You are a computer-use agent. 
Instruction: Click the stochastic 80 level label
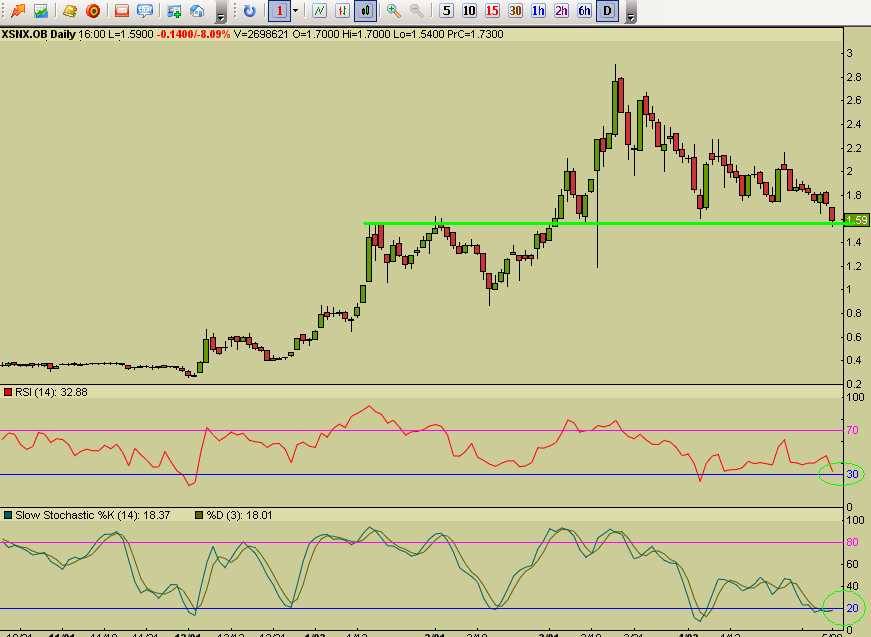tap(853, 542)
